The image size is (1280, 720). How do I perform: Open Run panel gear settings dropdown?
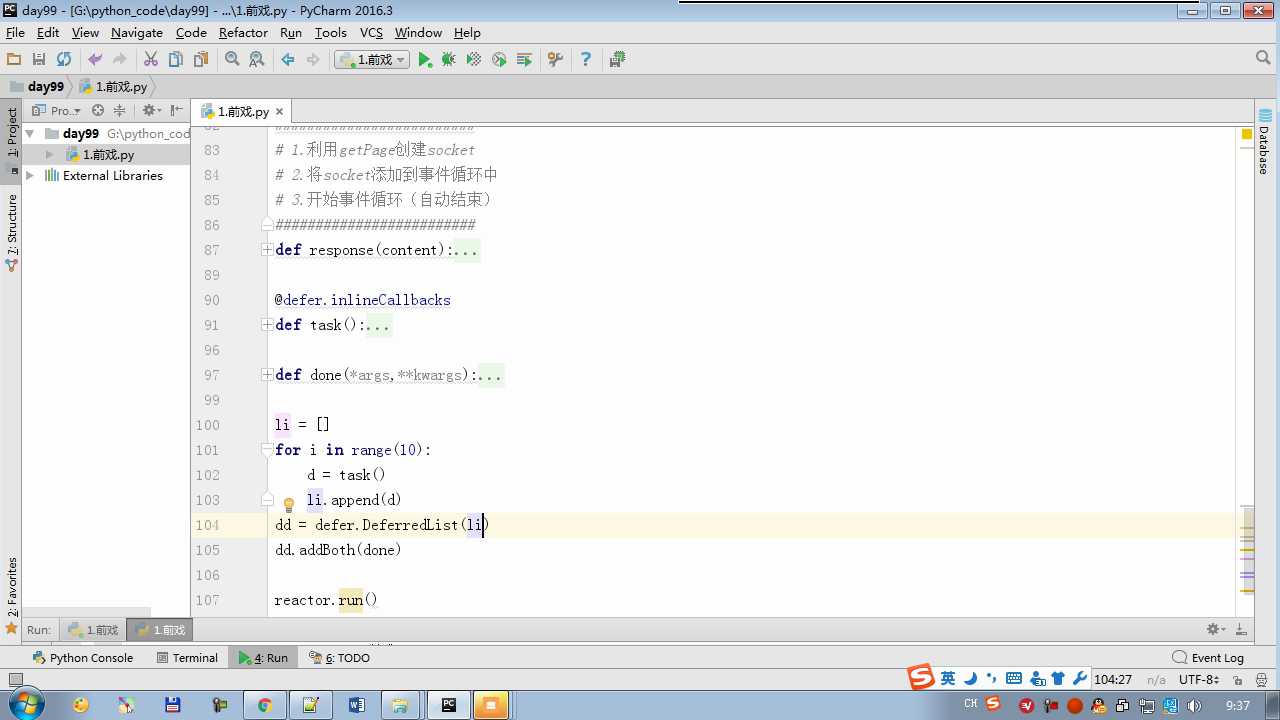[x=1216, y=630]
